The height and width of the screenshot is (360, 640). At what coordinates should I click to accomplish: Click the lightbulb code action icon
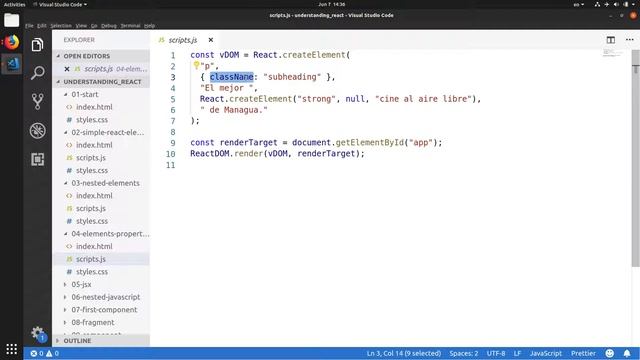coord(196,65)
